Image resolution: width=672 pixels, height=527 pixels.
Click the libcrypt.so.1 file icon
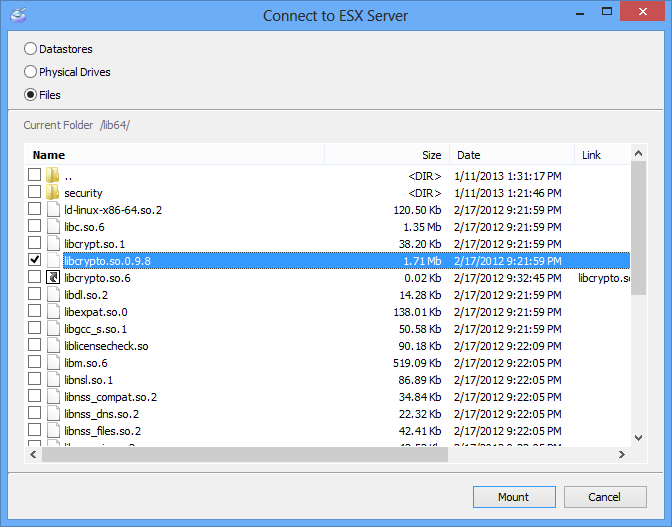[x=53, y=243]
